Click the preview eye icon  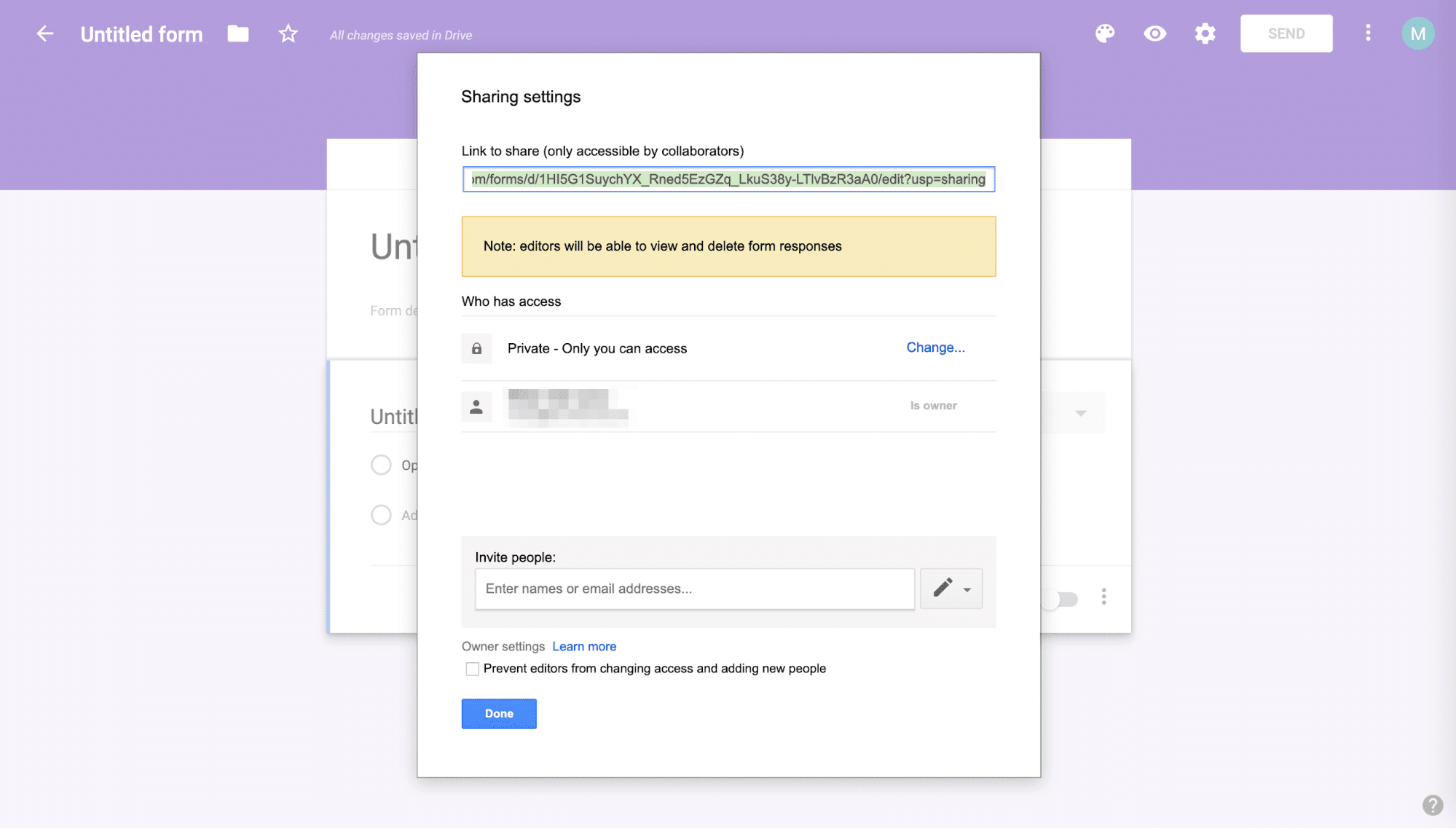[1155, 33]
